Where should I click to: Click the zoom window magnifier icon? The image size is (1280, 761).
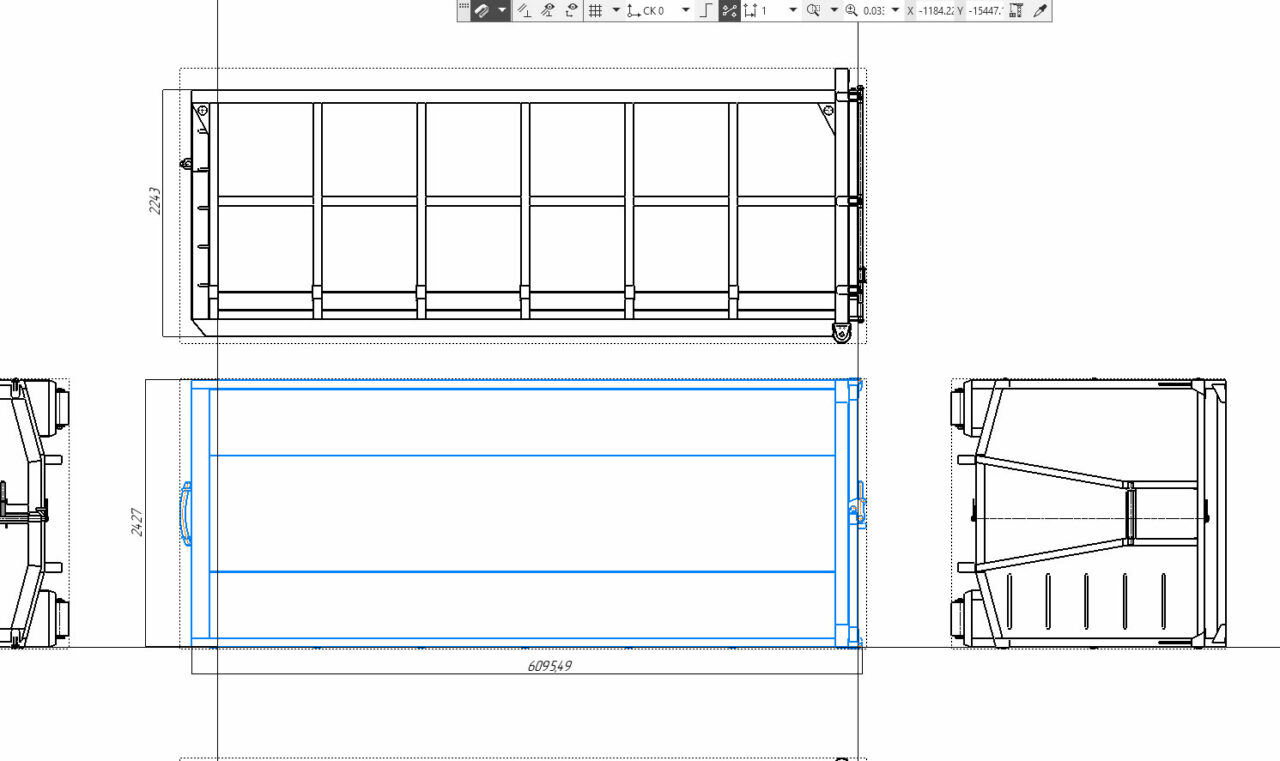[813, 11]
